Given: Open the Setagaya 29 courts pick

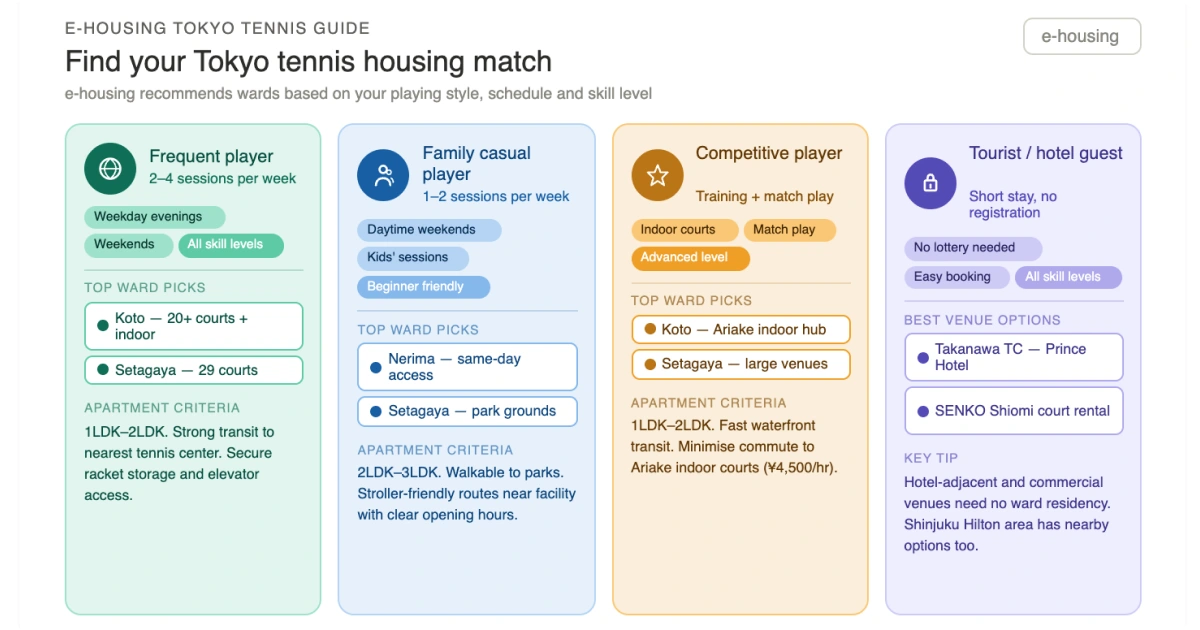Looking at the screenshot, I should [x=193, y=370].
